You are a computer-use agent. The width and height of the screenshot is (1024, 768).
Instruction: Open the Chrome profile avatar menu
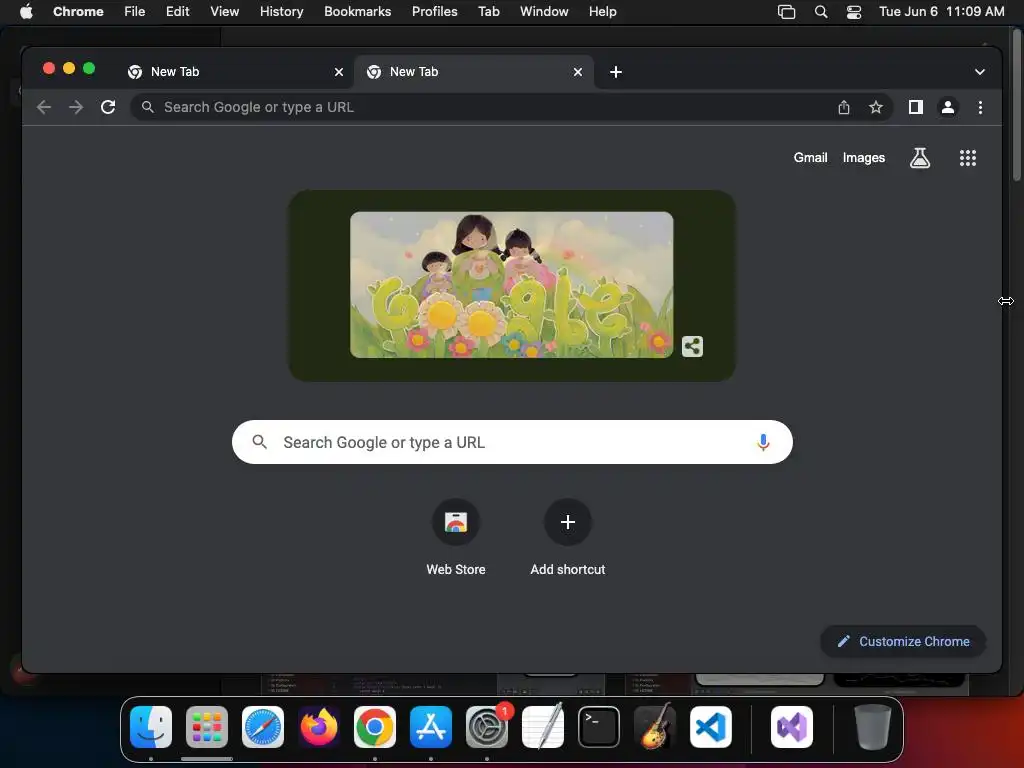coord(948,107)
